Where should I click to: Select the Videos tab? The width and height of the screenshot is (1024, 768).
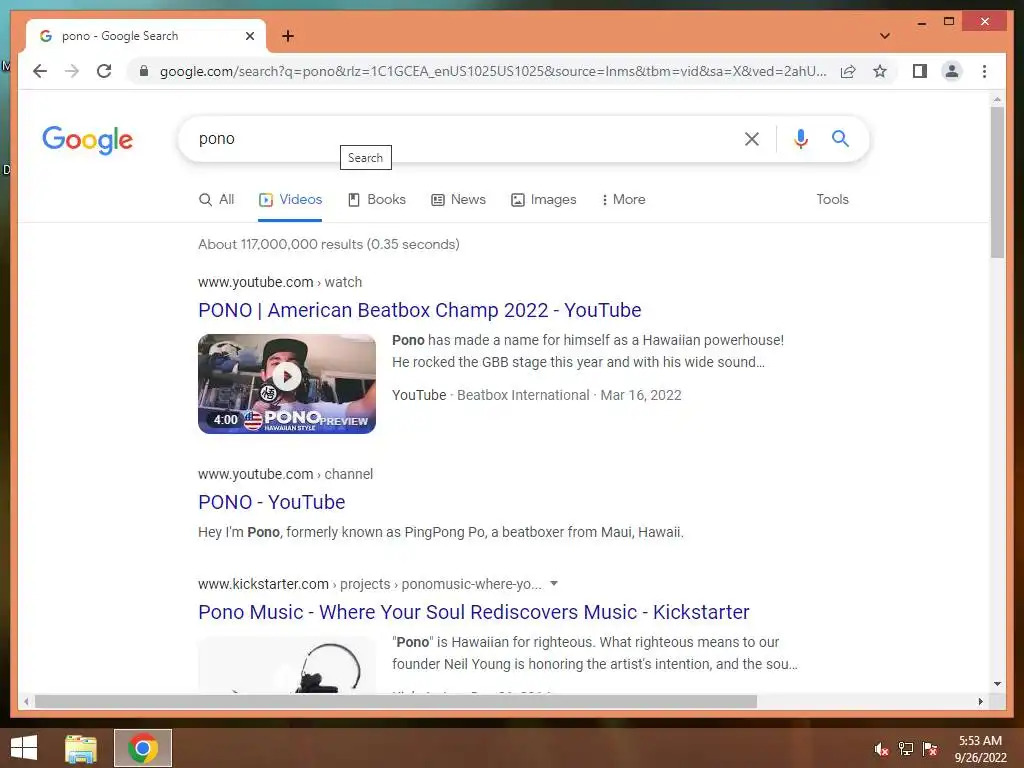(290, 200)
